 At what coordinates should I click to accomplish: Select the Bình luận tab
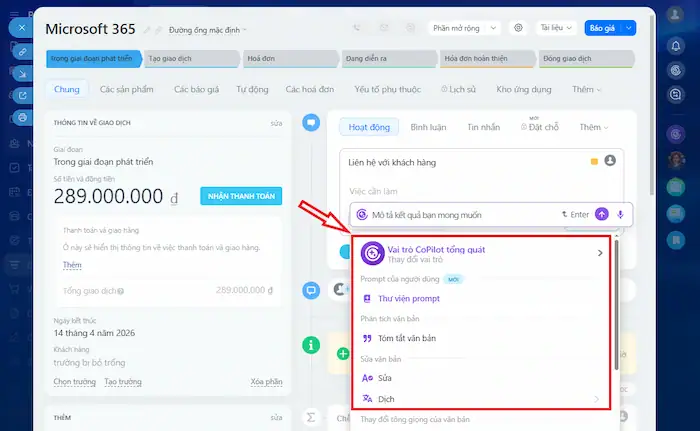coord(428,127)
